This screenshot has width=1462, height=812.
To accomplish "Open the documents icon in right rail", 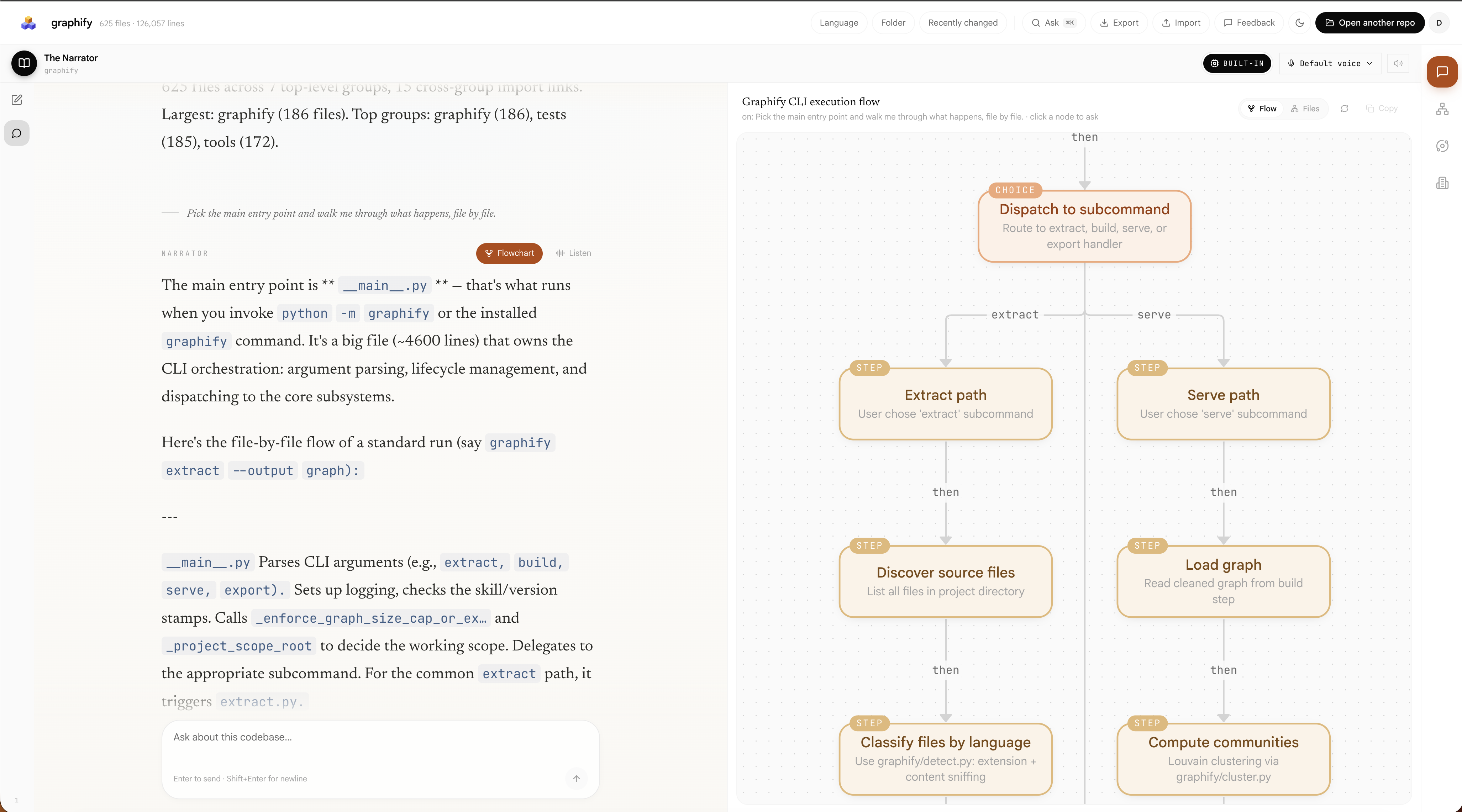I will [x=1442, y=183].
